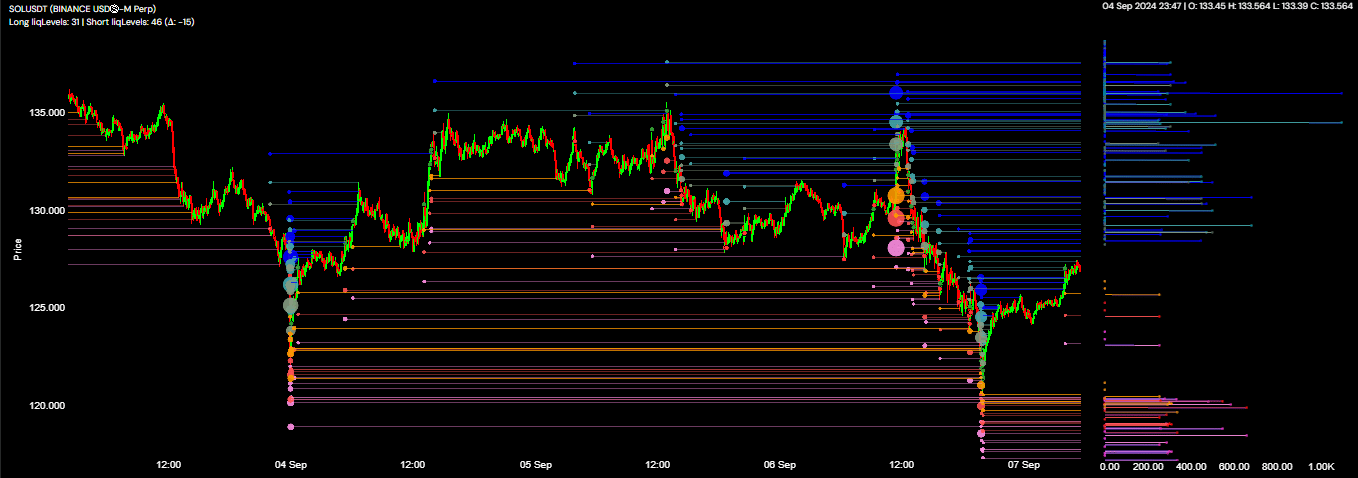Click the 125.000 price axis label
Viewport: 1358px width, 478px height.
[47, 307]
